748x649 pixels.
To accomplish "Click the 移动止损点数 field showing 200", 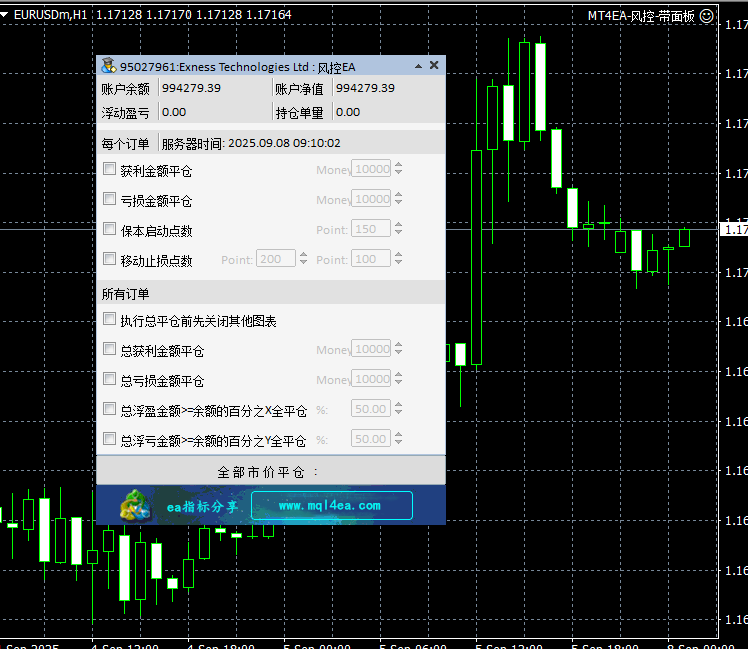I will (276, 259).
